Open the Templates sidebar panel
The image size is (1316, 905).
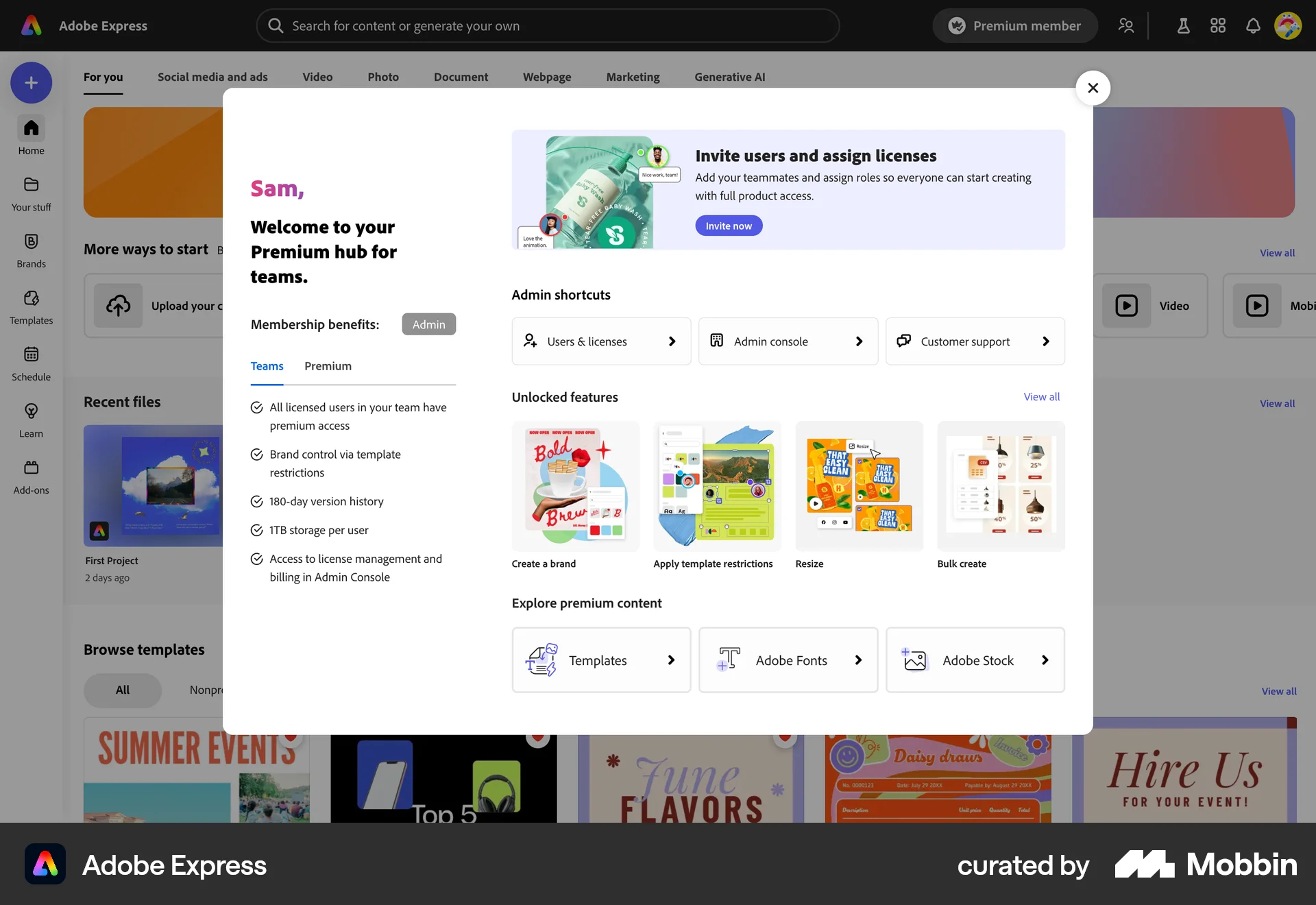(31, 307)
